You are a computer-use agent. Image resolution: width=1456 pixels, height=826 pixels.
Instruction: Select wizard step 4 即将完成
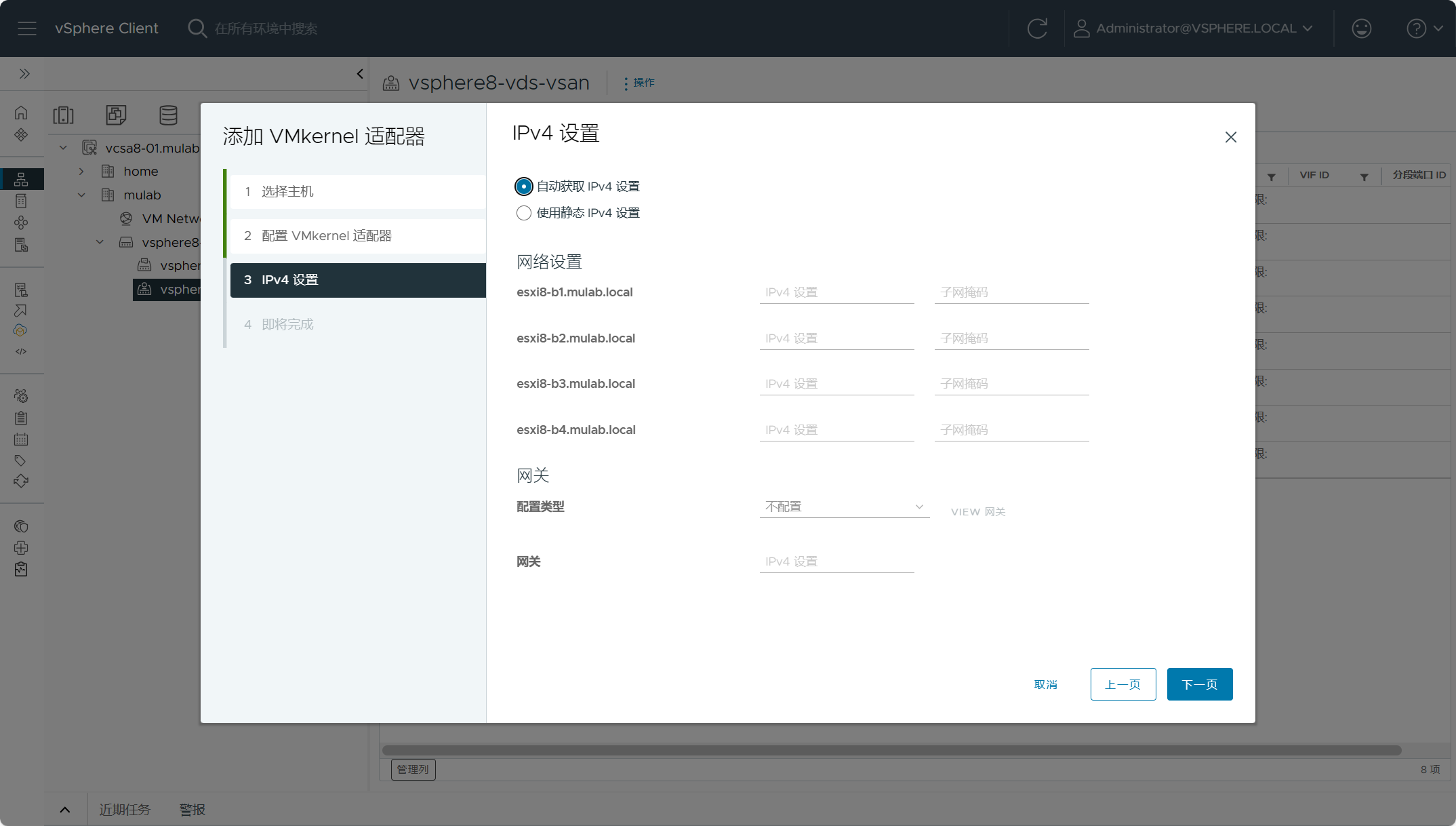[358, 324]
